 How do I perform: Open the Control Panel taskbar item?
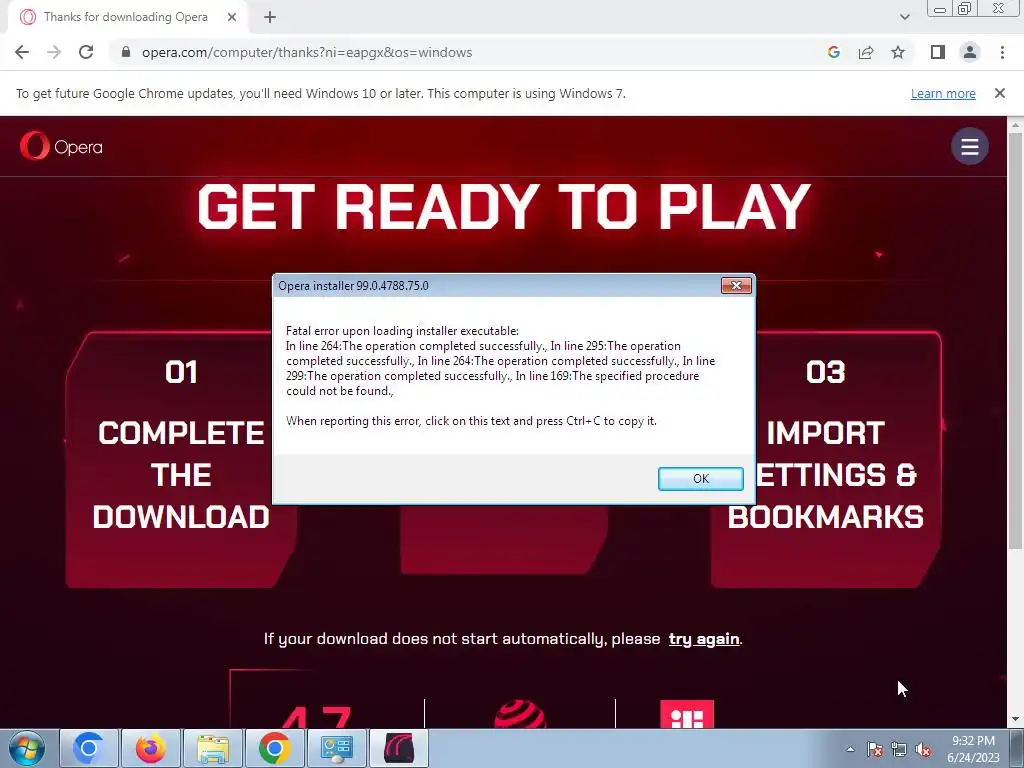click(x=337, y=748)
